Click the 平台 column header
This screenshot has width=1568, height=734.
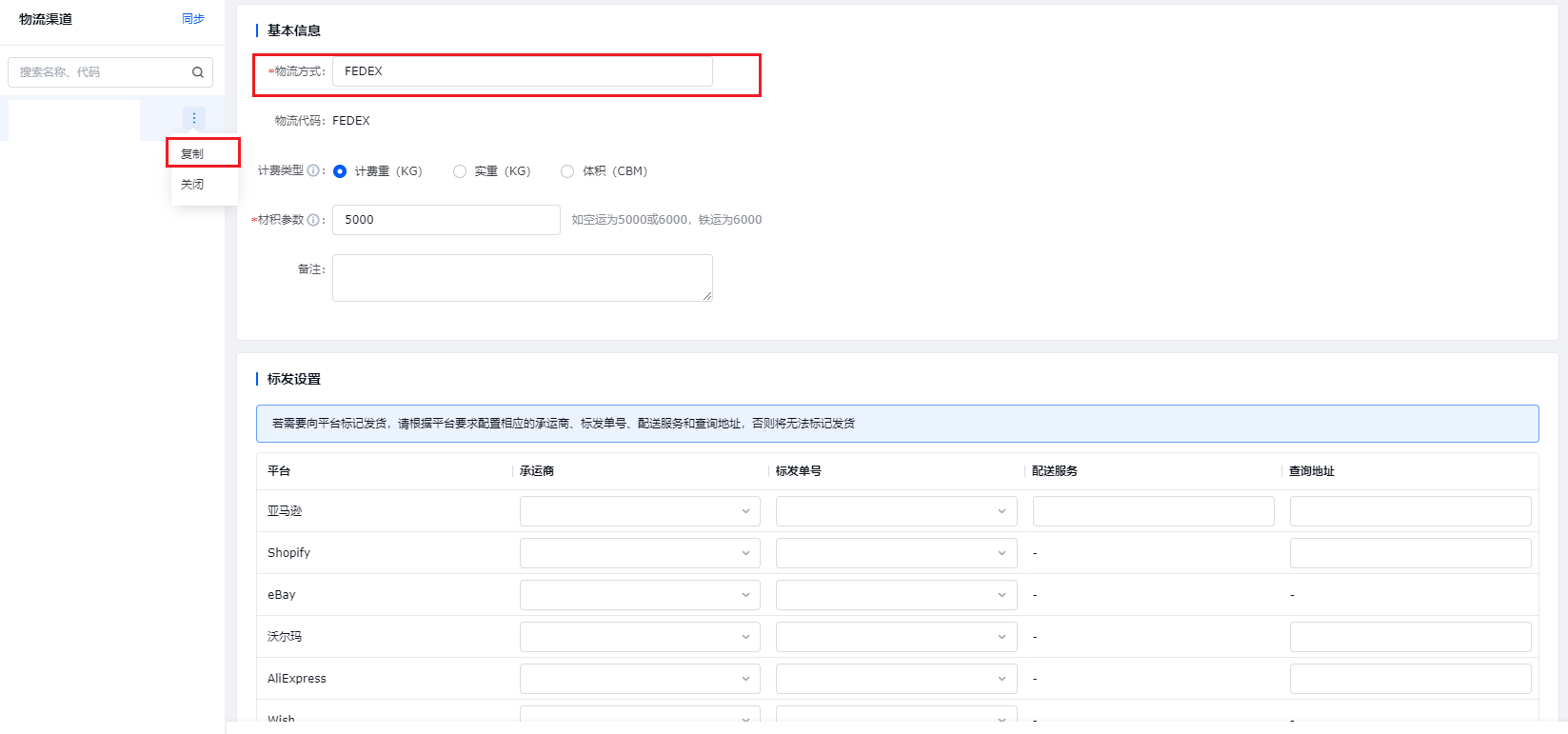(279, 471)
